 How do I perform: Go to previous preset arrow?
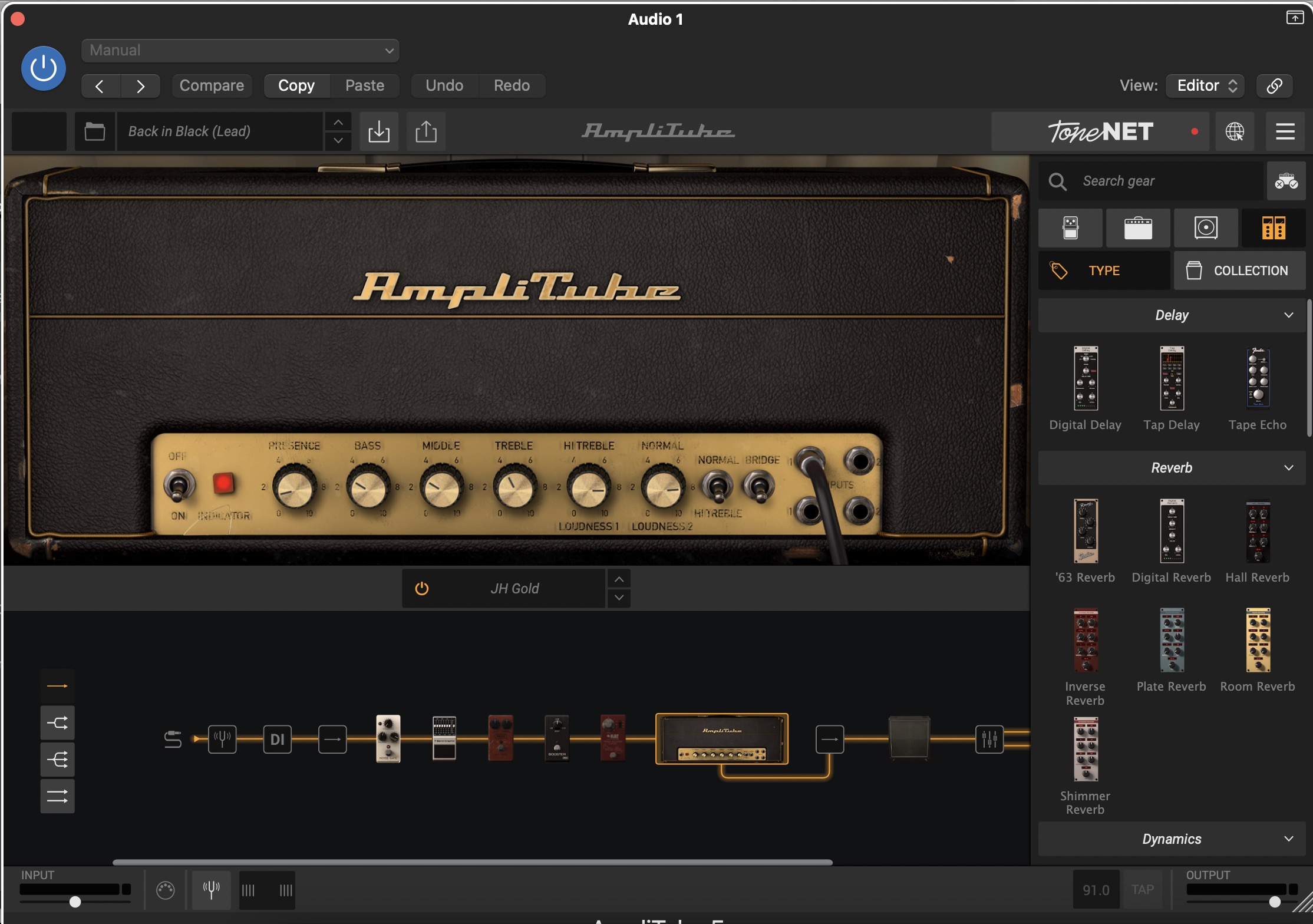click(101, 86)
